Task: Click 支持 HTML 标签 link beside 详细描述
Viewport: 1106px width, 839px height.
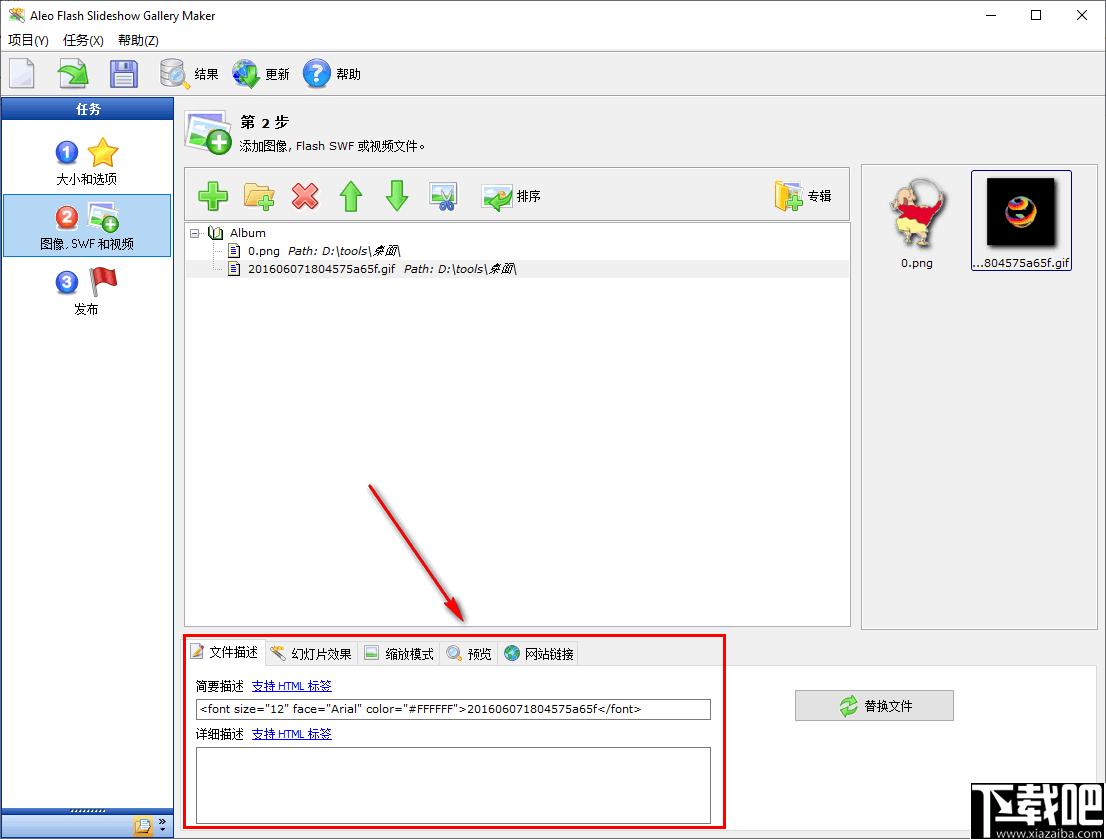Action: point(291,734)
